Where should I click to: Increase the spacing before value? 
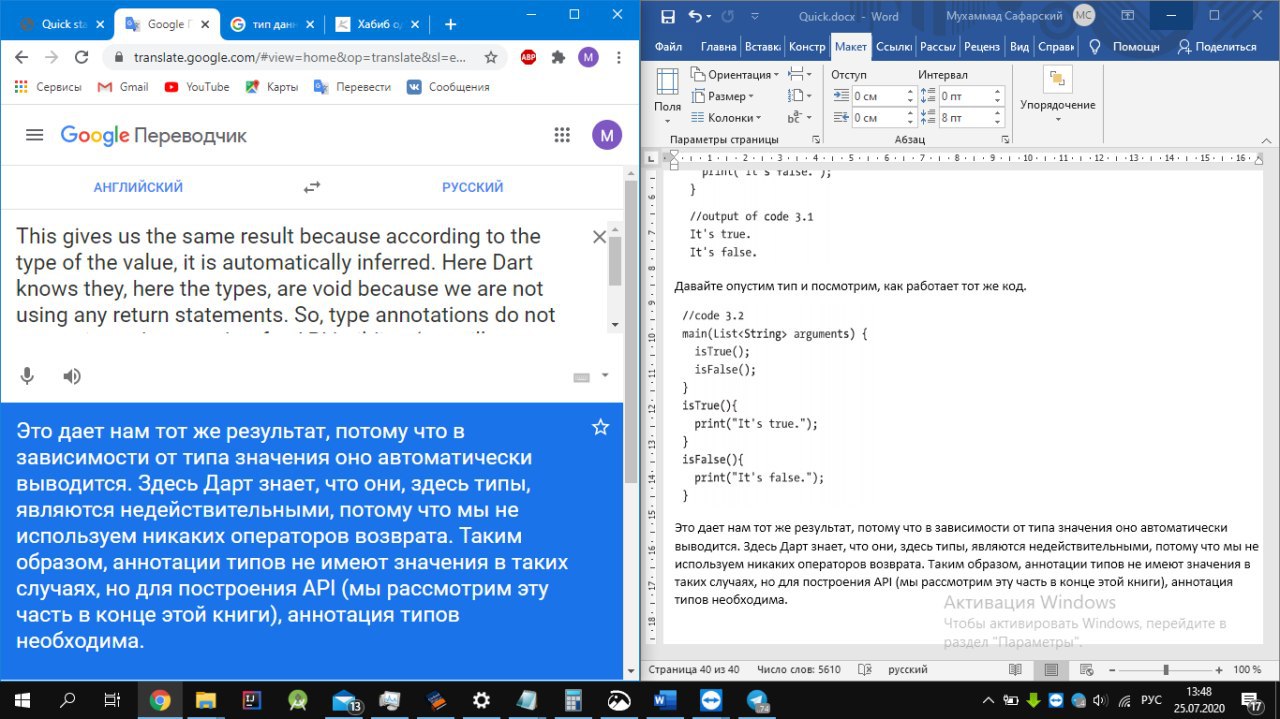pos(997,91)
